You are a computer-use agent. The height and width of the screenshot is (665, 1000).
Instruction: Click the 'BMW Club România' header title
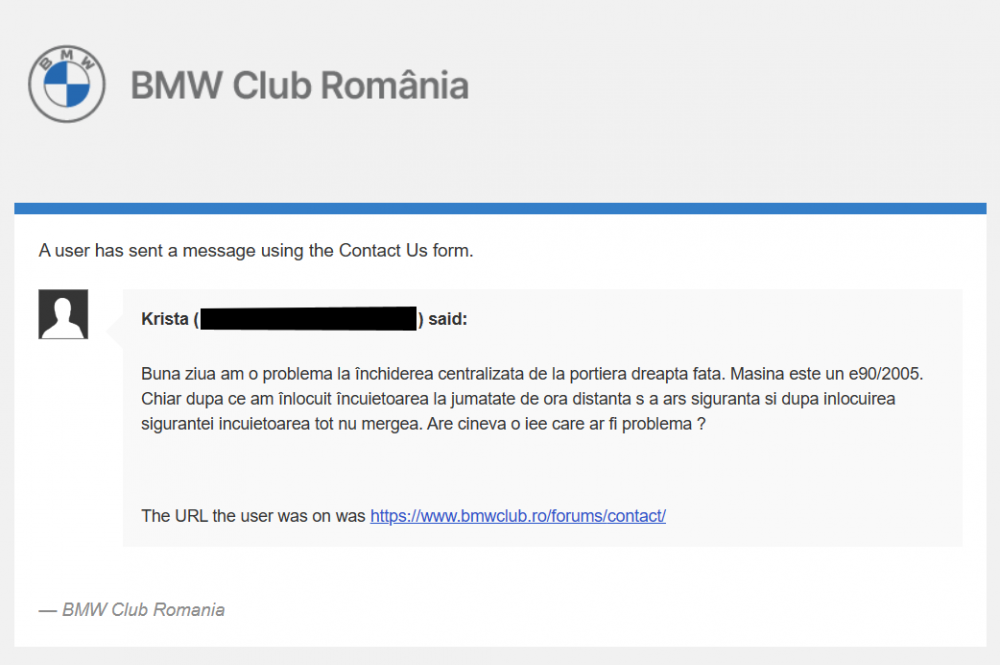(x=300, y=85)
